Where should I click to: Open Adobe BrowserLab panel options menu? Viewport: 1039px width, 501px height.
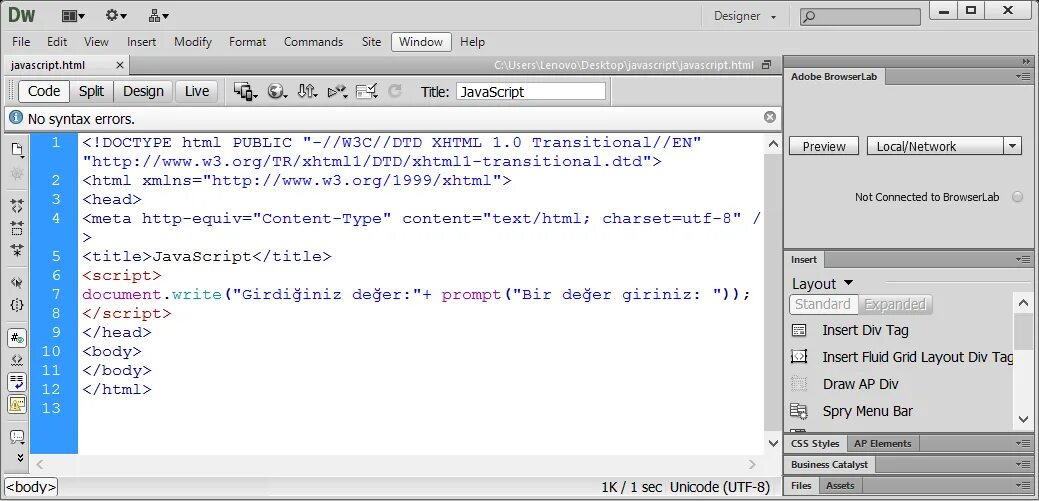[1022, 76]
